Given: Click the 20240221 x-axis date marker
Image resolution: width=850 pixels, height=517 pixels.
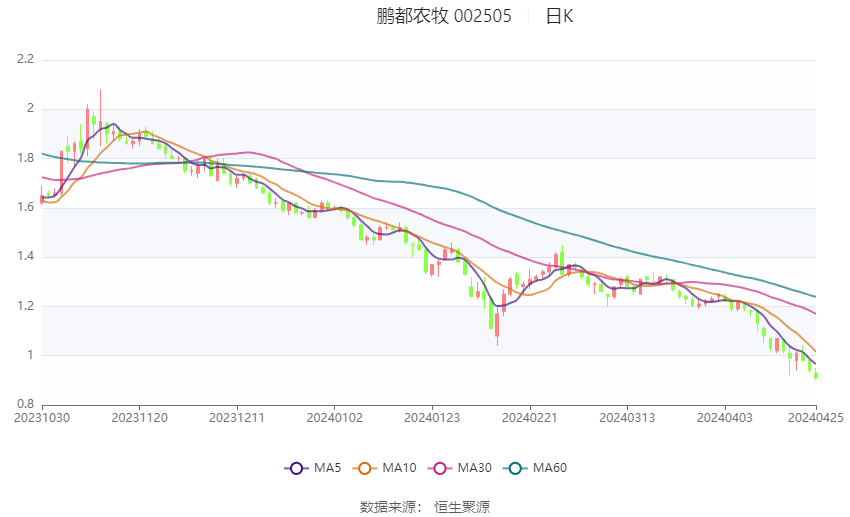Looking at the screenshot, I should point(529,416).
